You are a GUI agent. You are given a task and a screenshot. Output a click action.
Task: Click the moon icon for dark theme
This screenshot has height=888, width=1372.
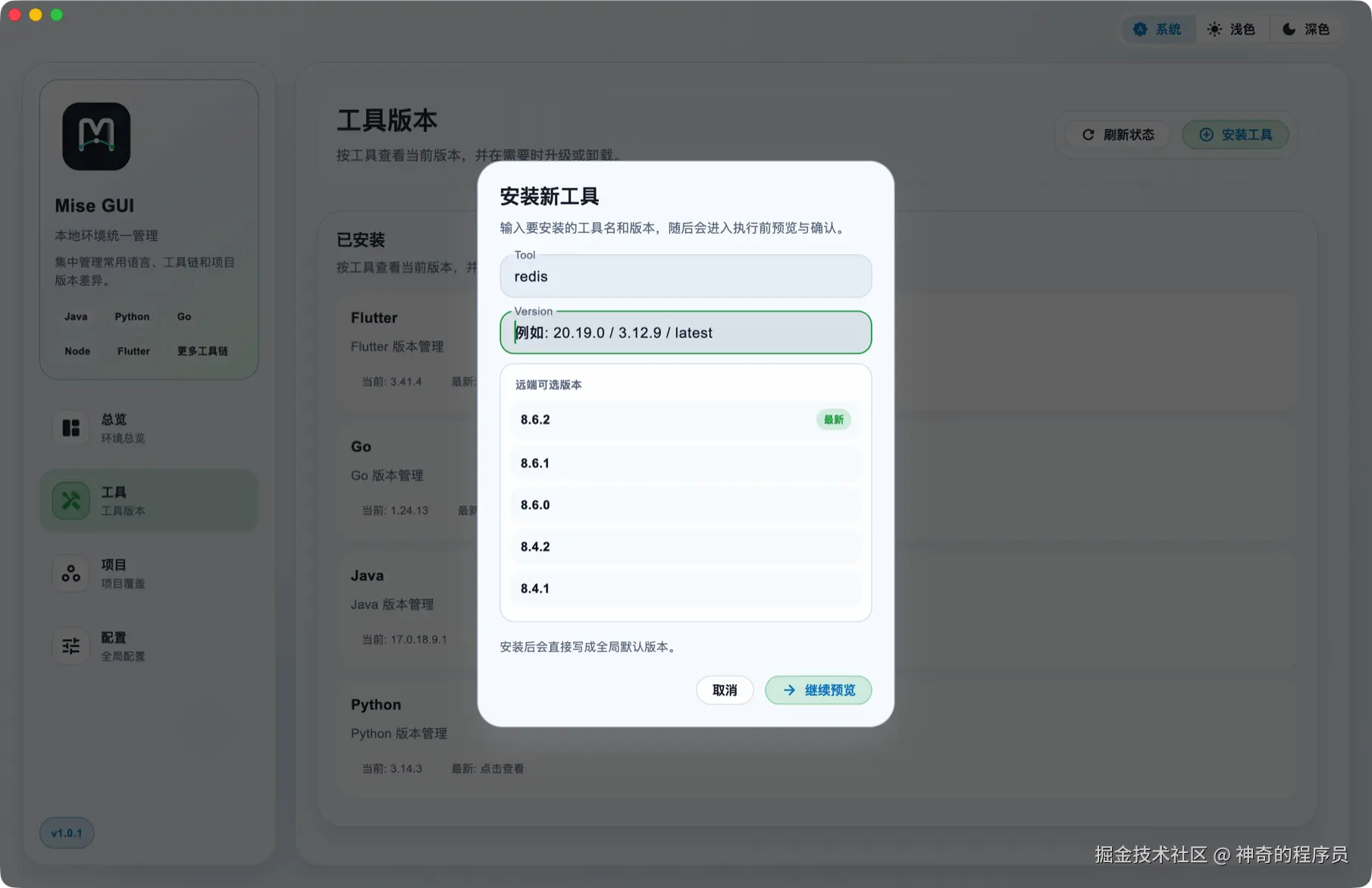(x=1289, y=30)
